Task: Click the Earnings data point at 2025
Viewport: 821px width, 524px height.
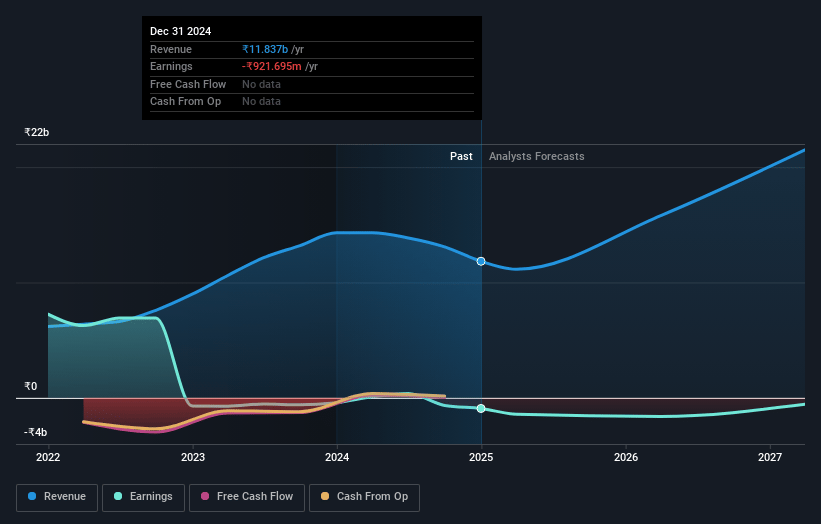Action: (x=481, y=408)
